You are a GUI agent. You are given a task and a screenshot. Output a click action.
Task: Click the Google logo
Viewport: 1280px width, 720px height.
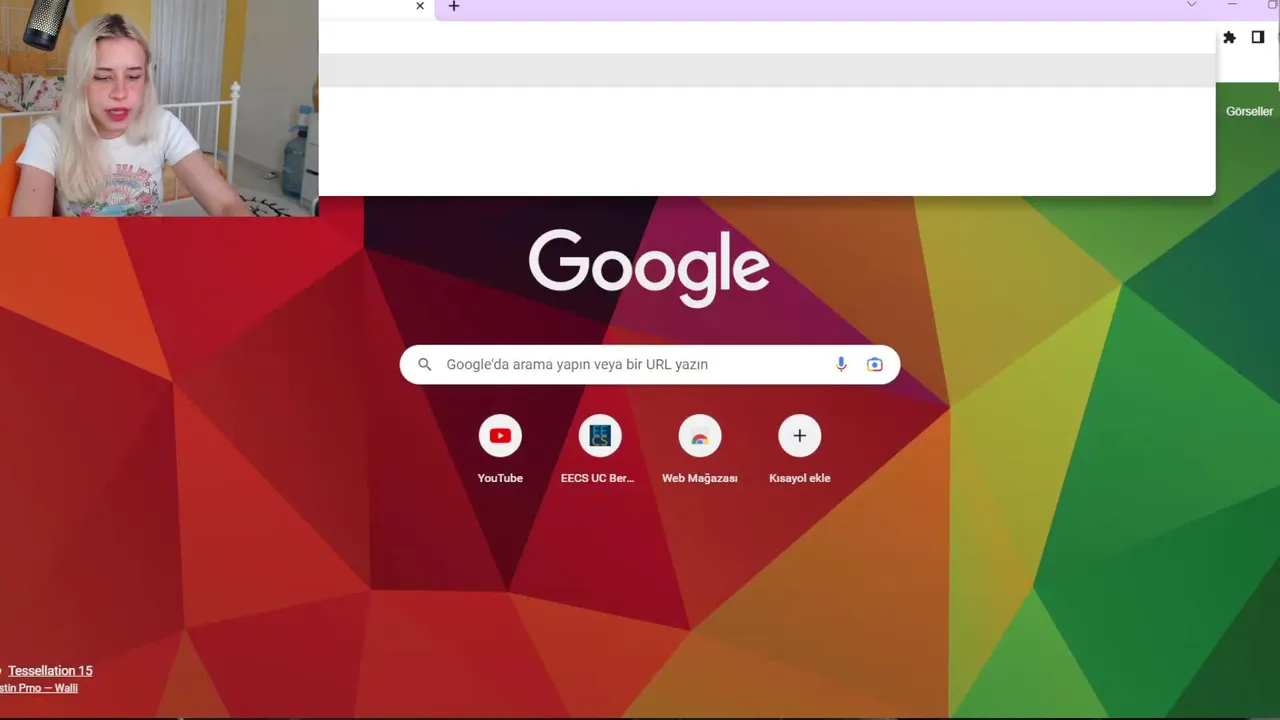tap(649, 268)
